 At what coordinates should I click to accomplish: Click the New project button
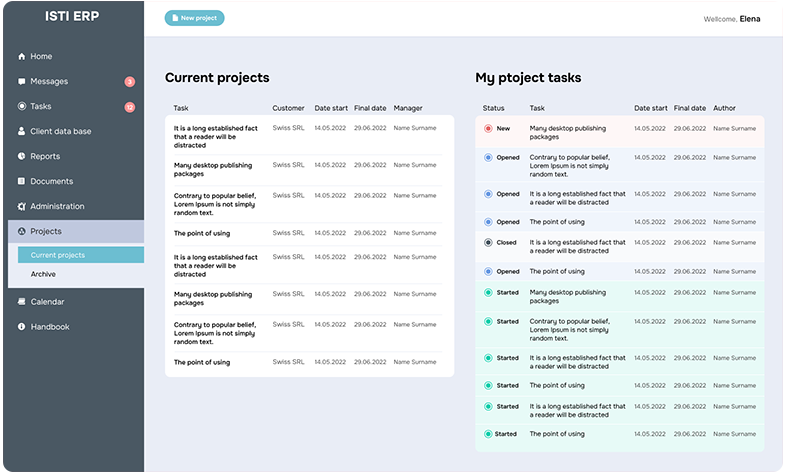tap(195, 18)
